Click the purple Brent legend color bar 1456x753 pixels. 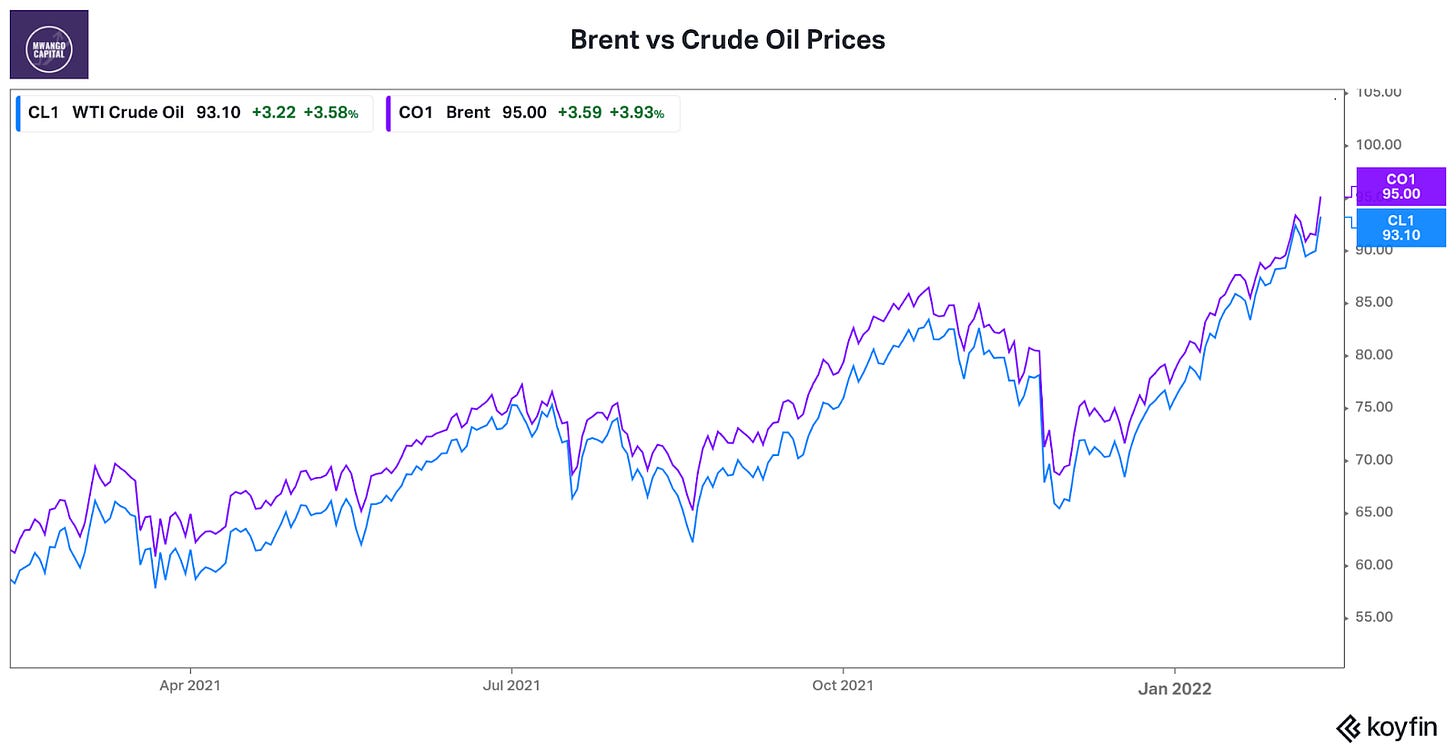[389, 112]
